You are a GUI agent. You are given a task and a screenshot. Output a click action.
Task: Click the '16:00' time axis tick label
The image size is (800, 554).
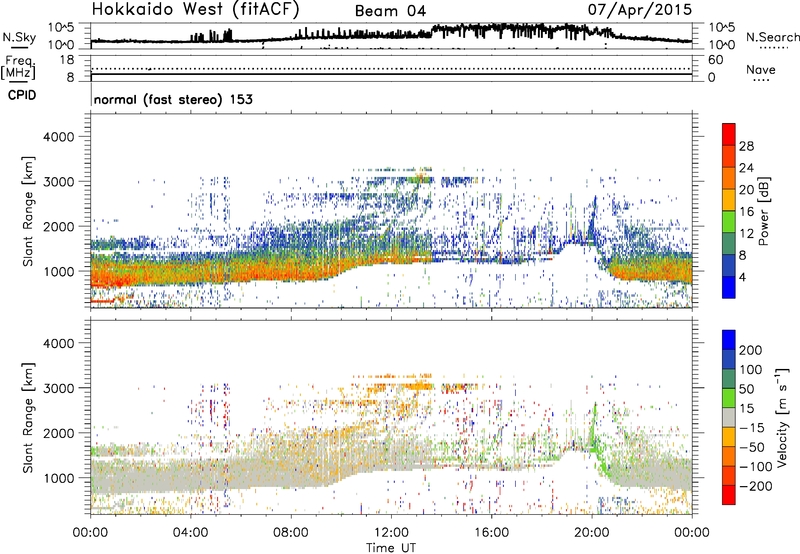pyautogui.click(x=491, y=533)
